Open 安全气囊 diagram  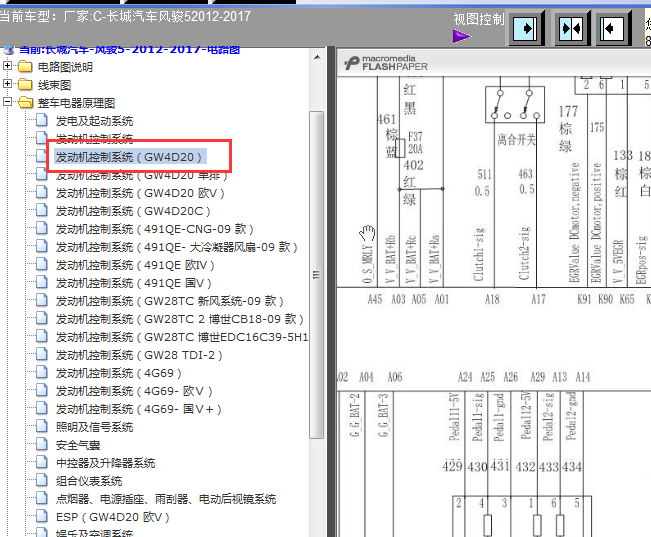click(78, 445)
